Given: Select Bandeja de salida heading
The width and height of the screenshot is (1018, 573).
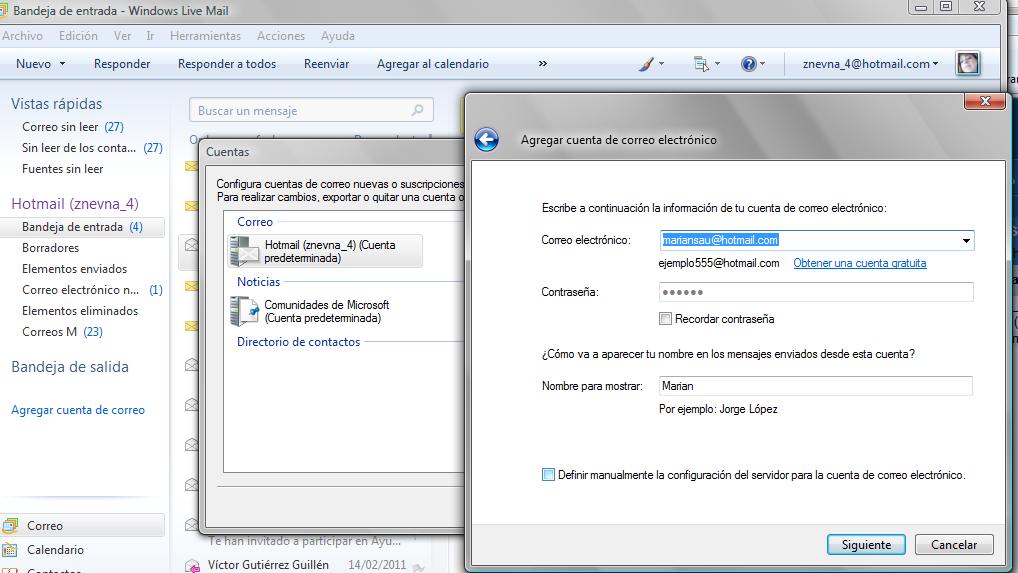Looking at the screenshot, I should click(70, 367).
